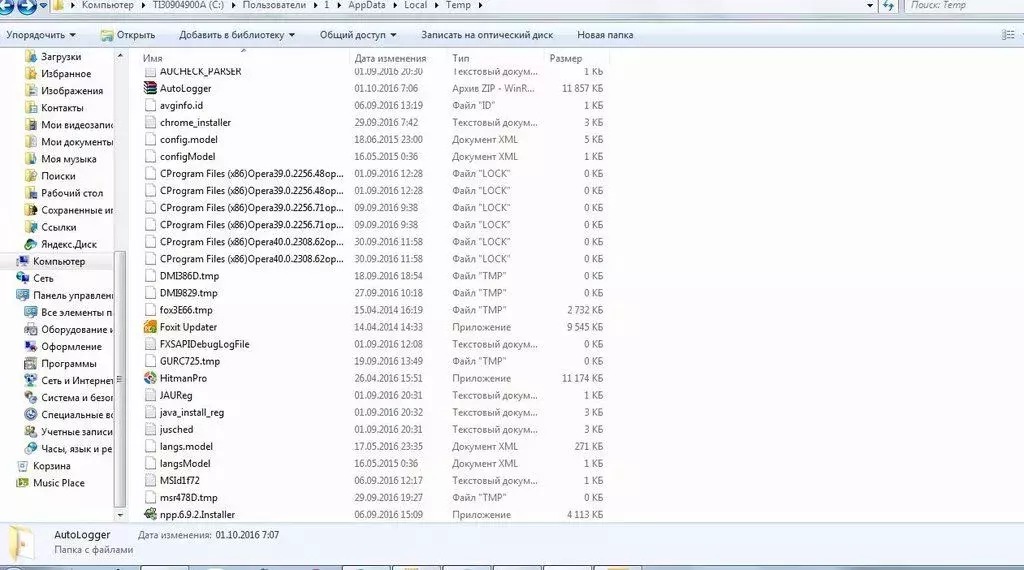Open Яндекс.Диск icon in sidebar
Viewport: 1024px width, 570px height.
point(31,244)
